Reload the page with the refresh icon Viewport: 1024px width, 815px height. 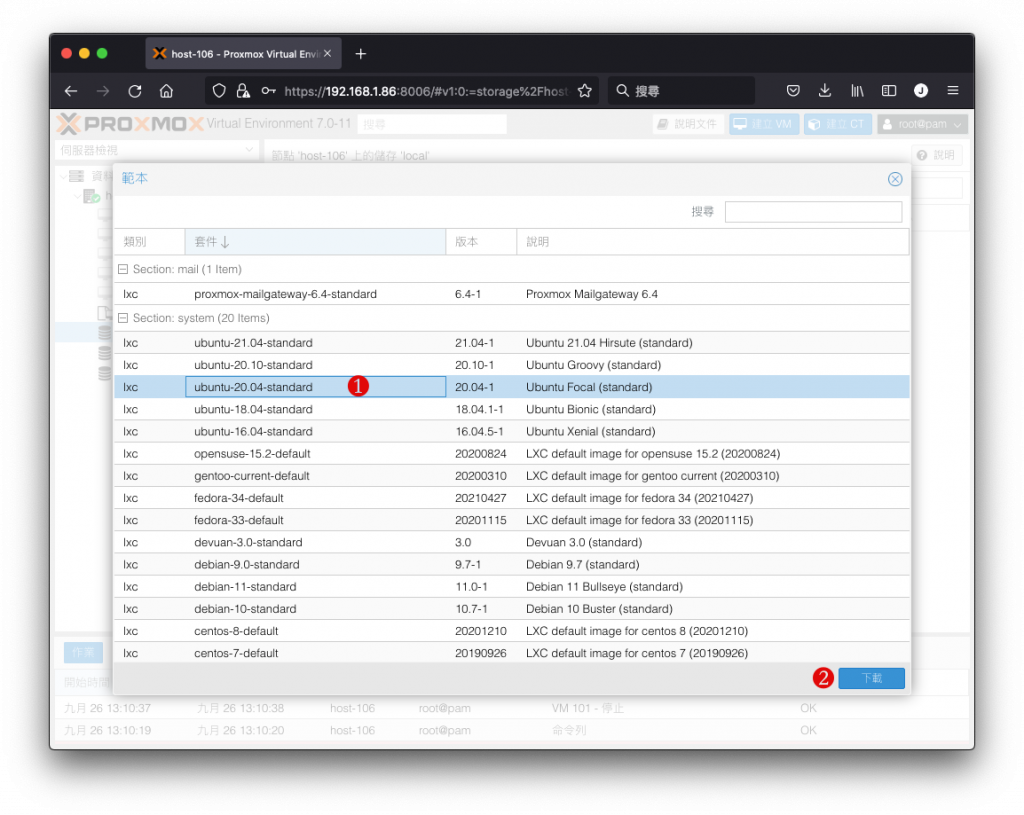point(135,91)
